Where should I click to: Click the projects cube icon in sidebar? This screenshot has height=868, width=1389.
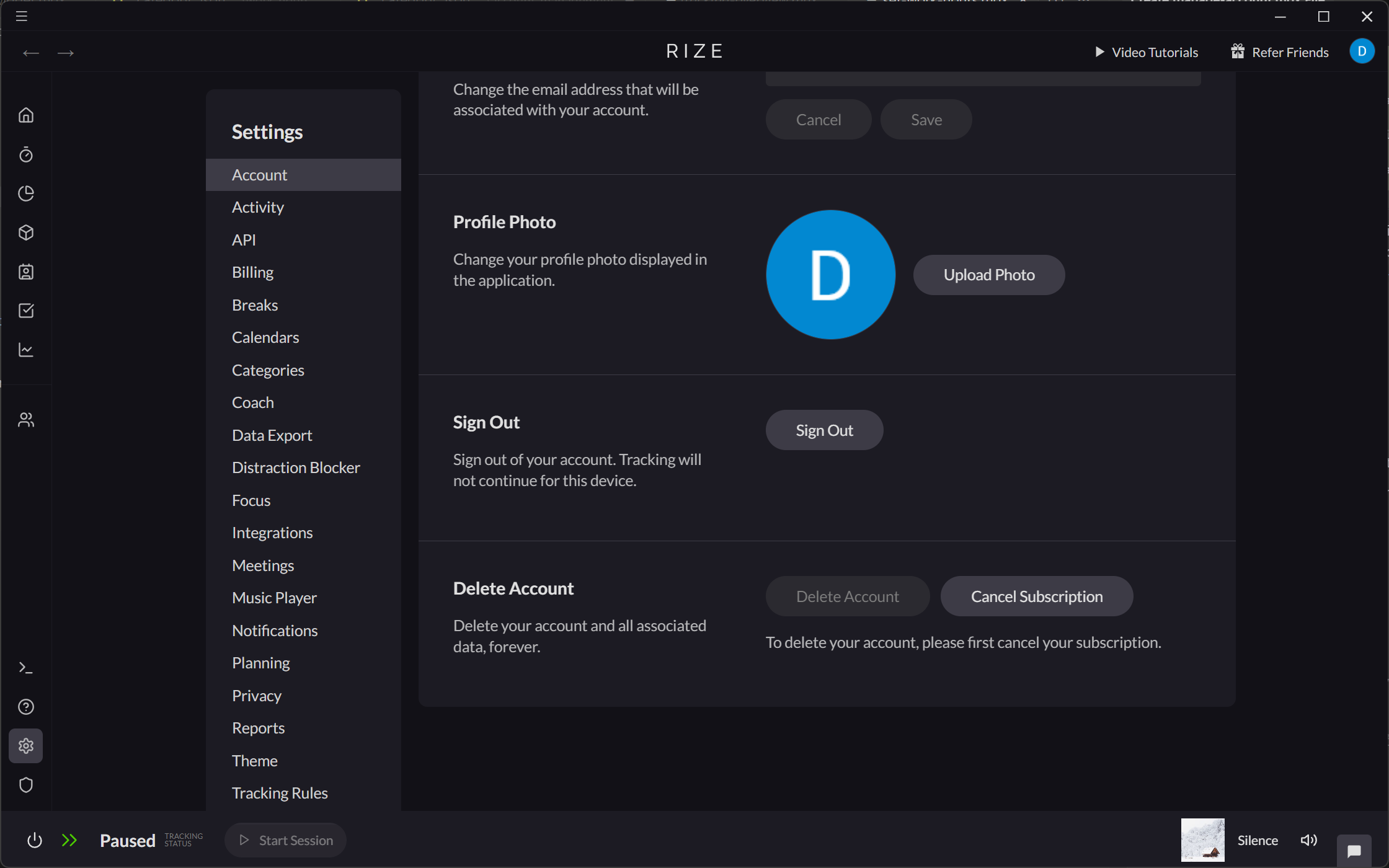(x=26, y=232)
